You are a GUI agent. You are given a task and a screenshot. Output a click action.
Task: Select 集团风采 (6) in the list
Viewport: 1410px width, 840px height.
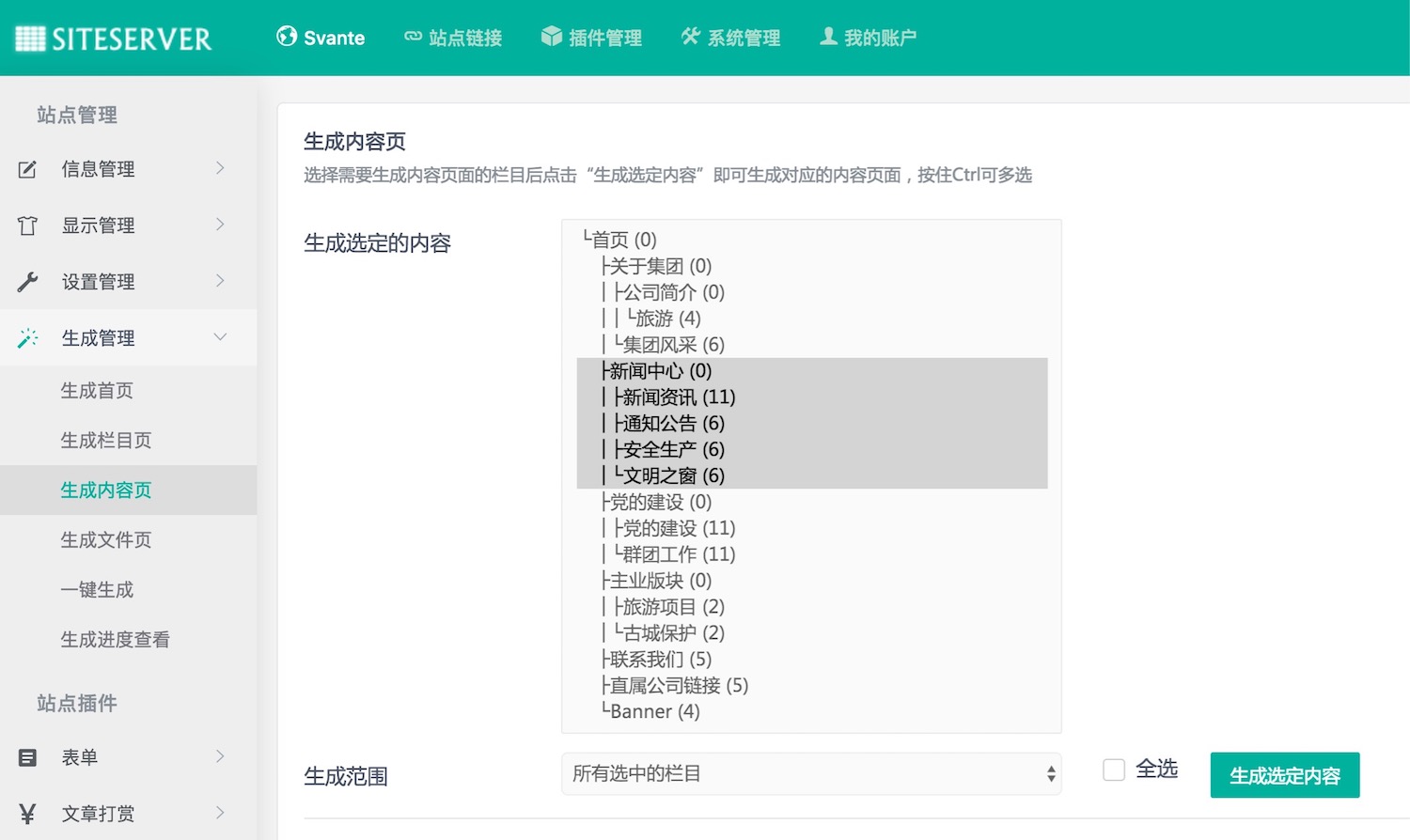812,345
